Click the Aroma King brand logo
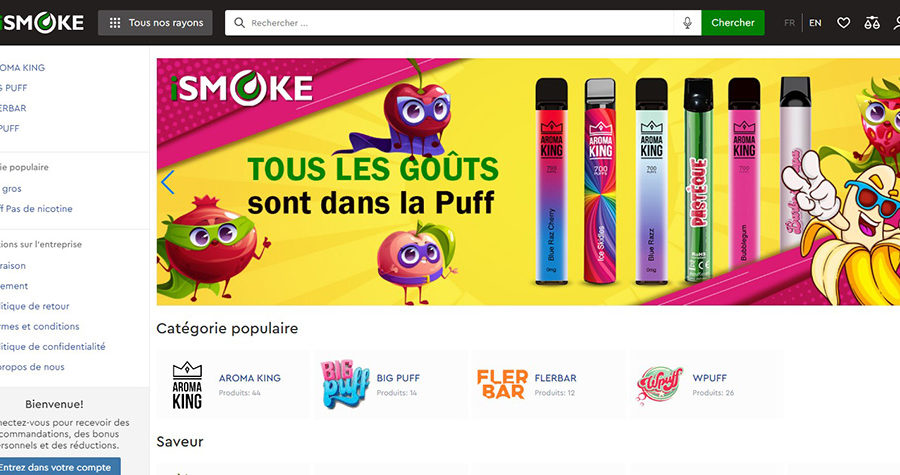Viewport: 900px width, 475px height. tap(187, 385)
